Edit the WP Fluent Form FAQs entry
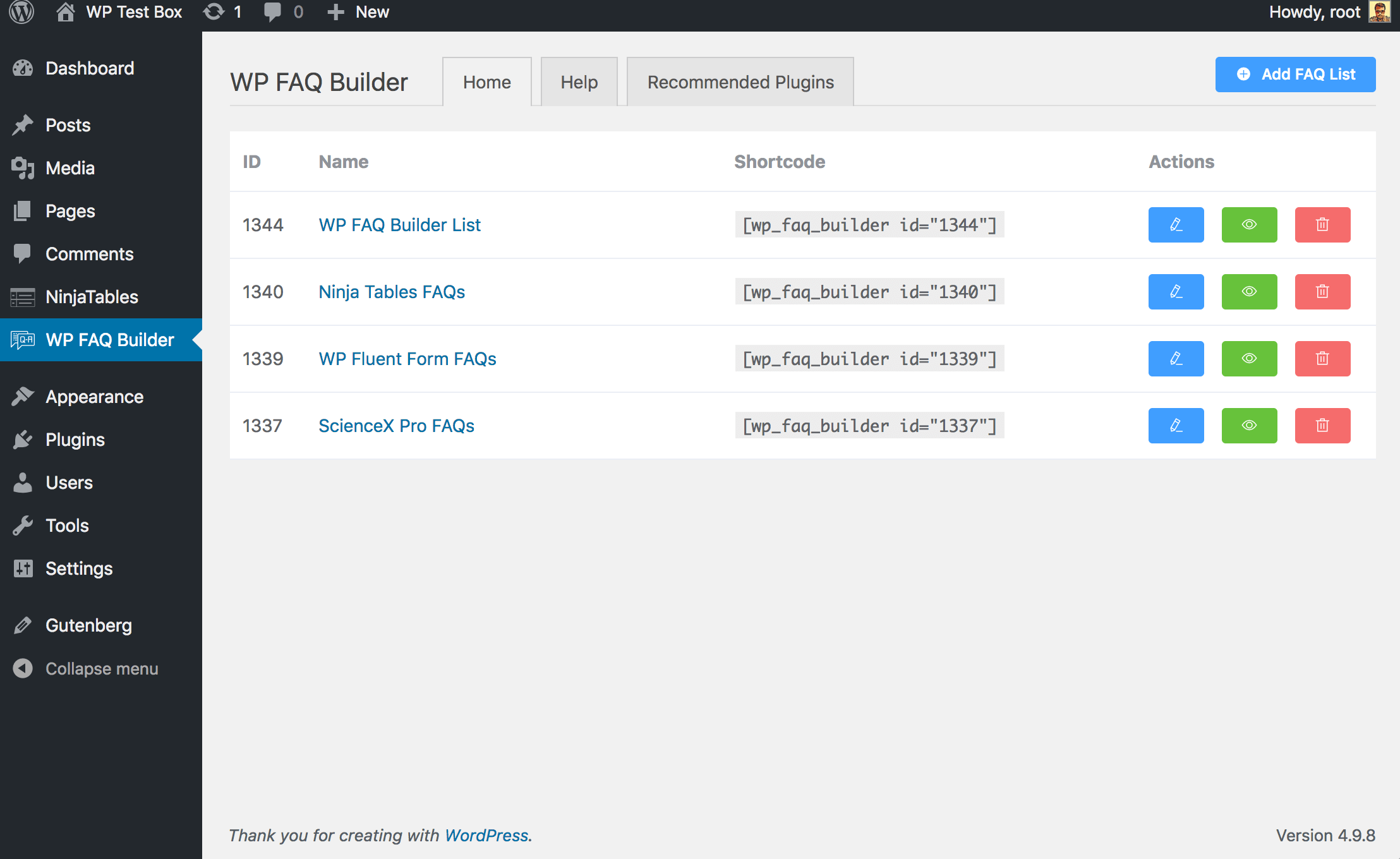Viewport: 1400px width, 859px height. click(x=1176, y=359)
